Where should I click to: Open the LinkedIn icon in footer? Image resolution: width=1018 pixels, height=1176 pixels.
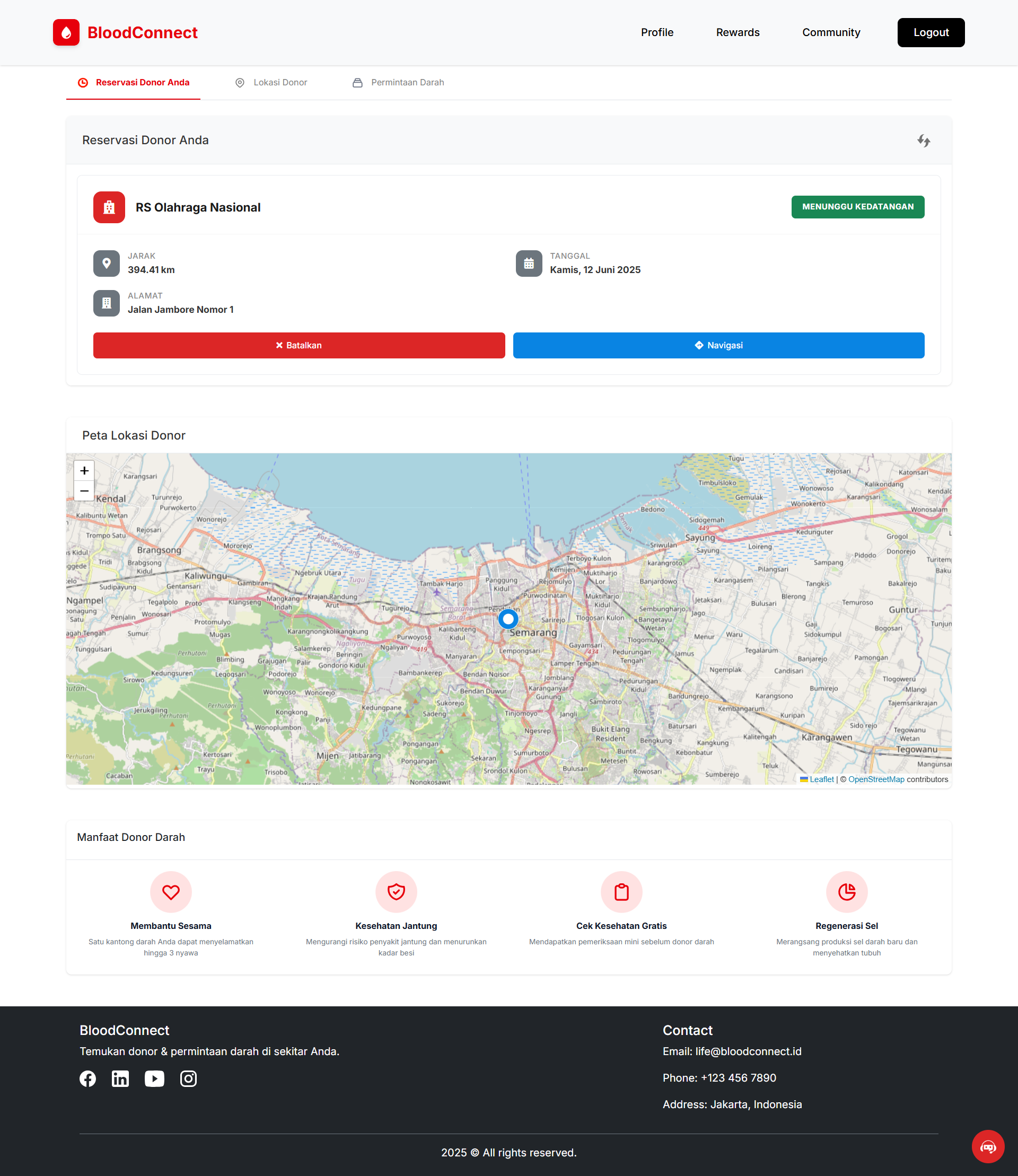[x=120, y=1078]
